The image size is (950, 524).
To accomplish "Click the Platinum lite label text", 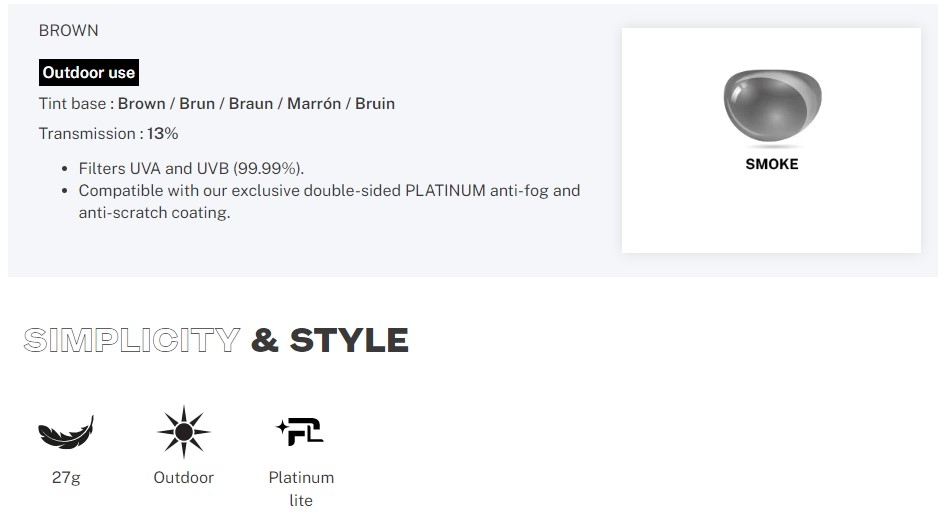I will [x=301, y=489].
